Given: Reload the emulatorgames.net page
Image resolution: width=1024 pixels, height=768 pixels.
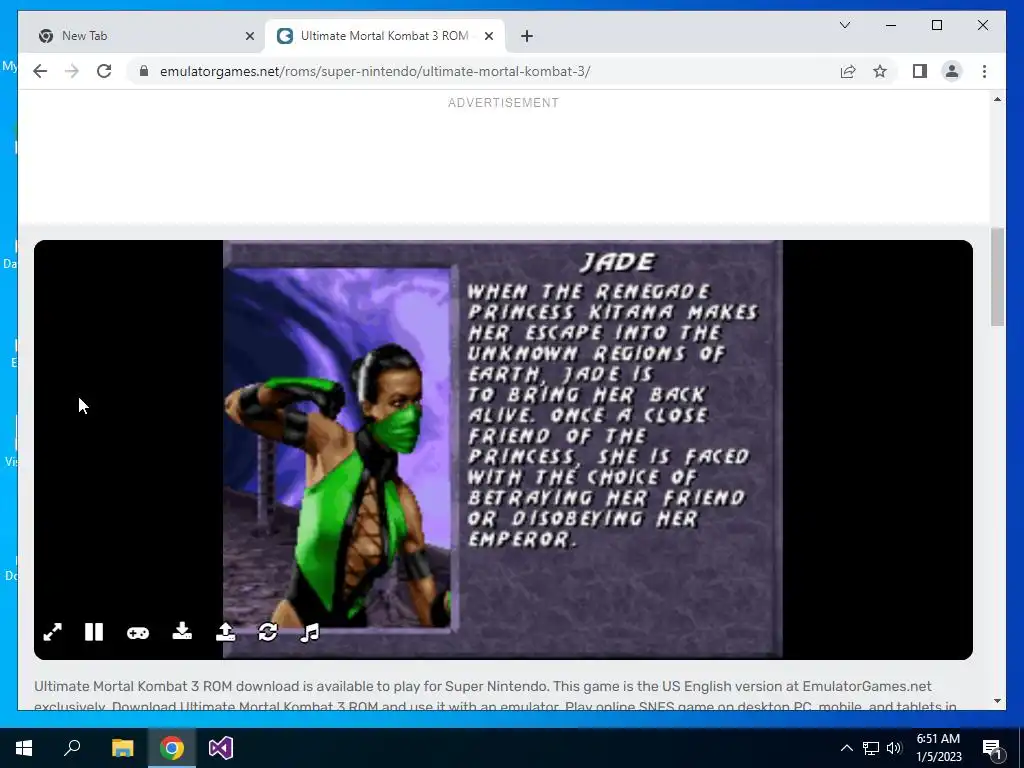Looking at the screenshot, I should [x=104, y=71].
